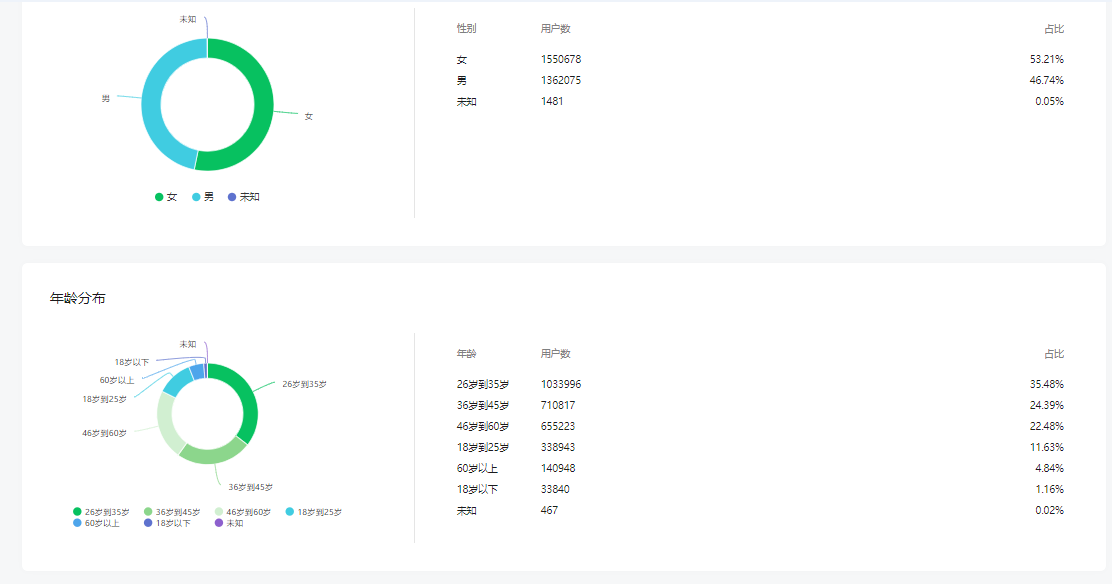The width and height of the screenshot is (1112, 584).
Task: Click the 占比 header in gender table
Action: click(x=1054, y=28)
